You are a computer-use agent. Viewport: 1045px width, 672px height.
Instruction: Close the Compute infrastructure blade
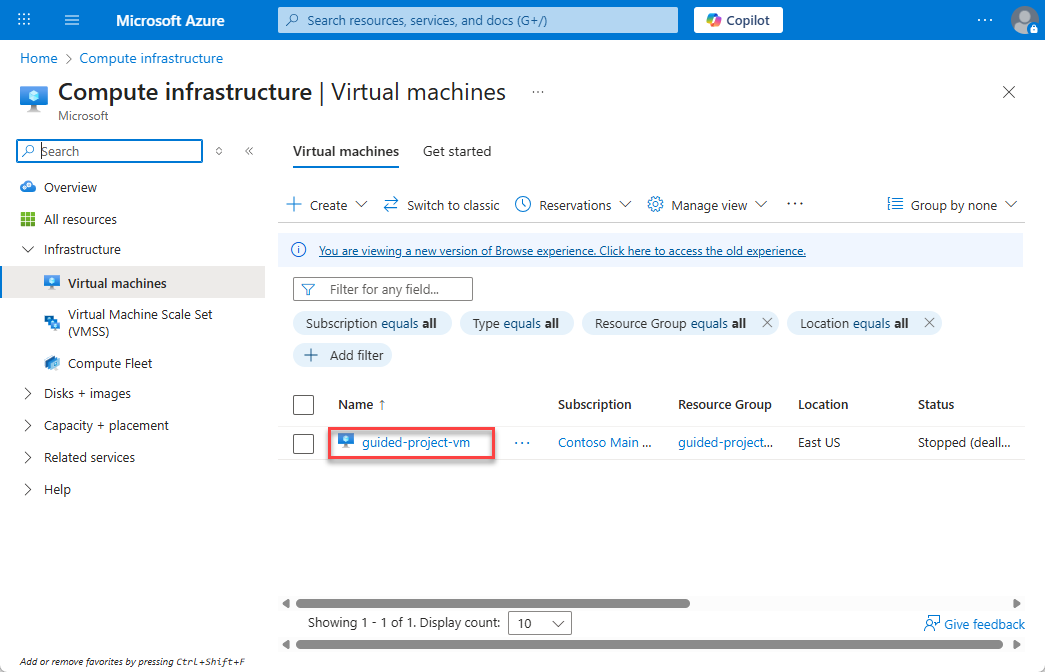[x=1009, y=92]
